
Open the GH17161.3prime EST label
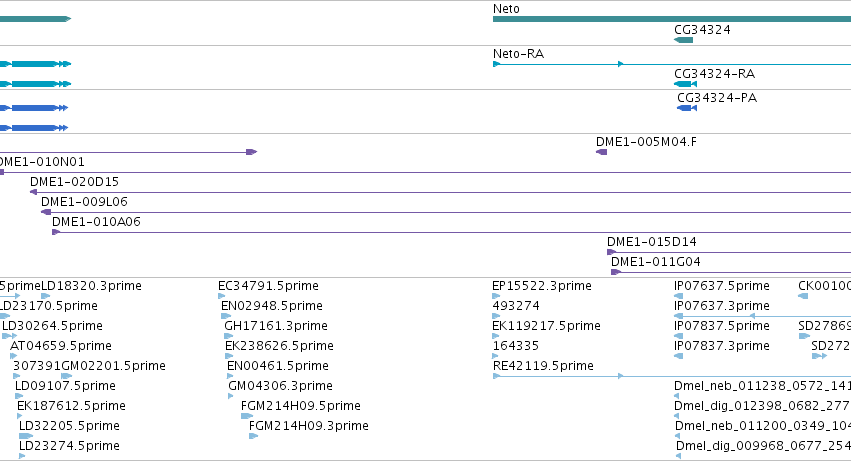[276, 326]
